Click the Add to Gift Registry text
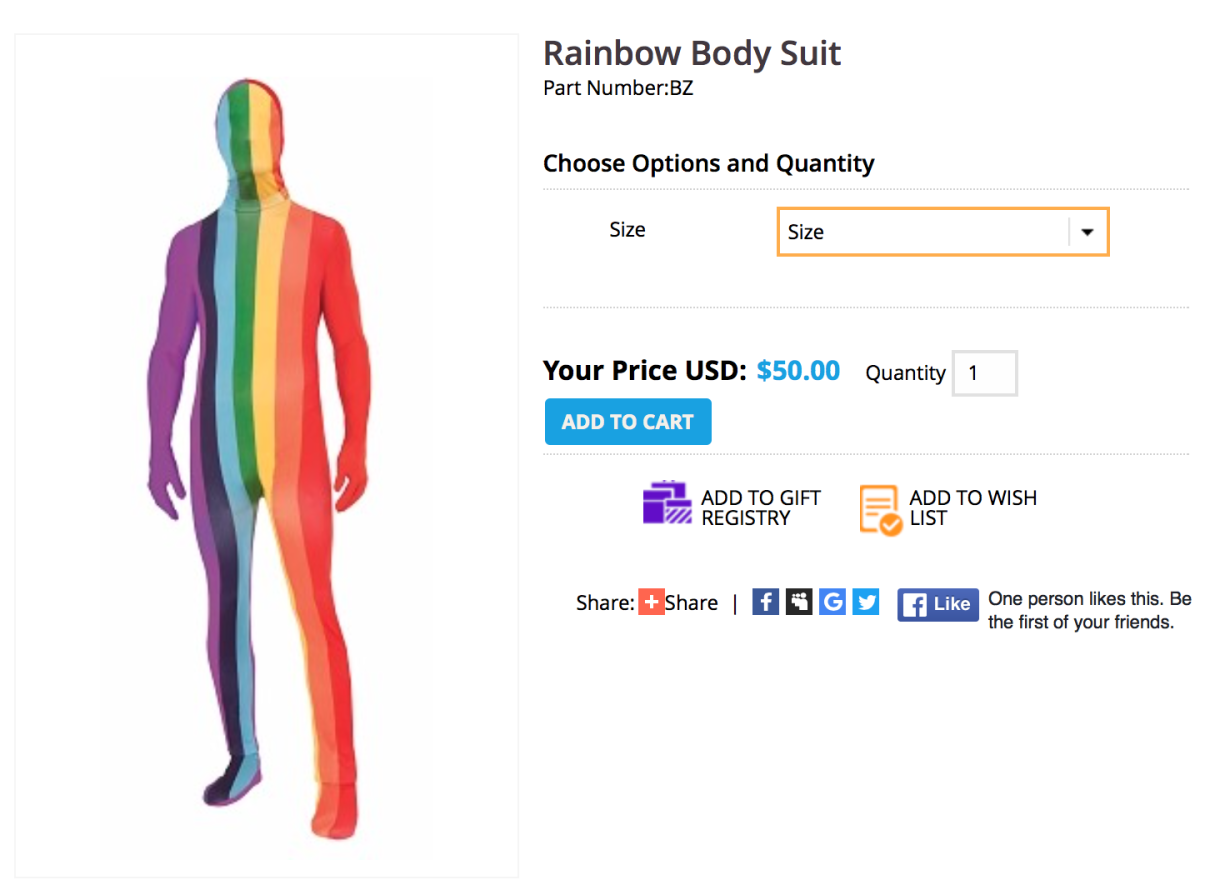 (x=760, y=508)
